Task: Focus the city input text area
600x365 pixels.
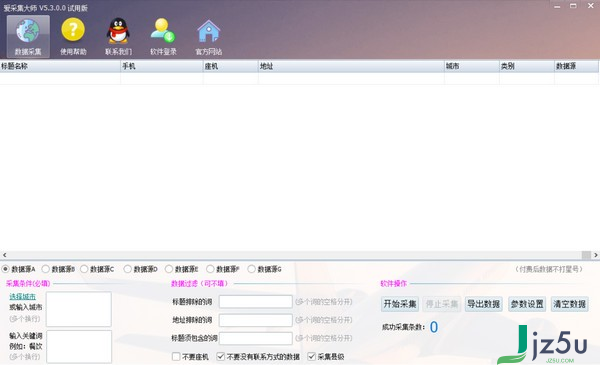Action: (79, 309)
